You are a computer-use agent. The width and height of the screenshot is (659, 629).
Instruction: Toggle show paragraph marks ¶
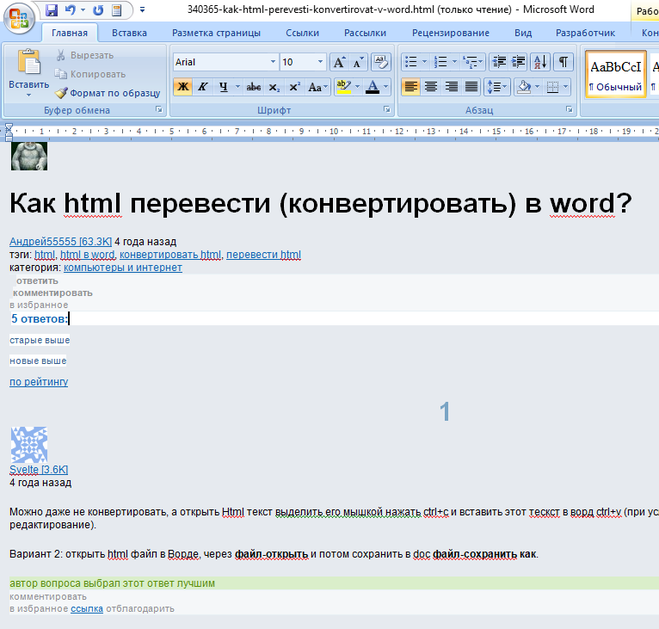[563, 62]
